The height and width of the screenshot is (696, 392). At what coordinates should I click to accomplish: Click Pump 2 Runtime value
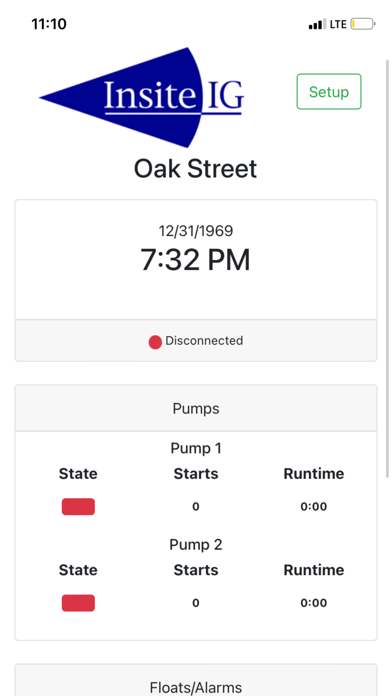[314, 603]
